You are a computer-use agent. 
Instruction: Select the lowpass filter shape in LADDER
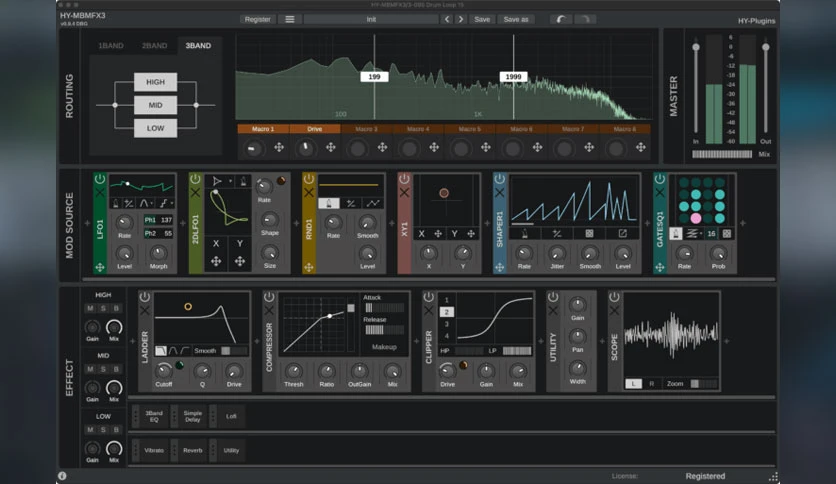coord(160,351)
